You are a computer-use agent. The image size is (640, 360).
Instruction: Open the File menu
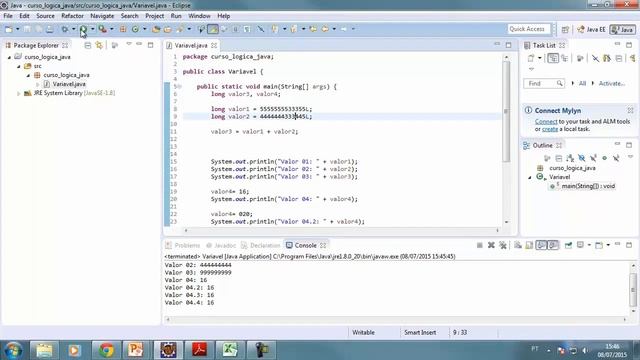[8, 16]
